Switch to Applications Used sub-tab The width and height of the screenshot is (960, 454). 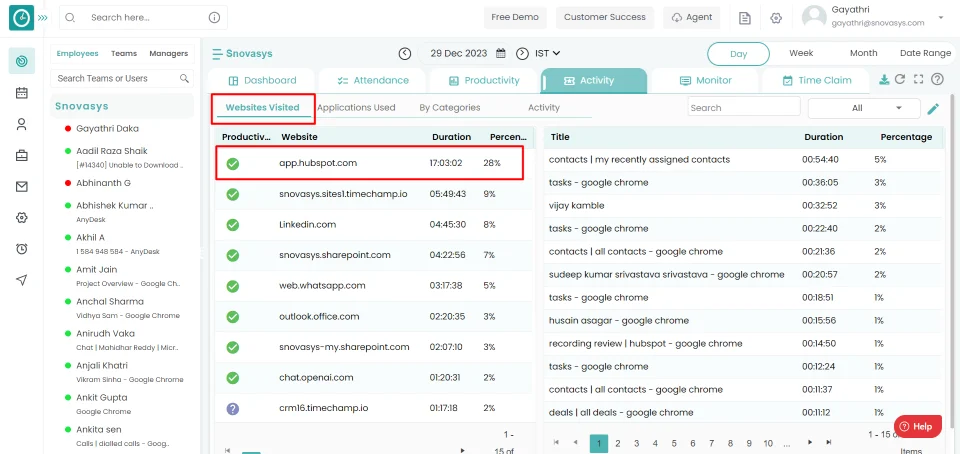click(x=356, y=108)
